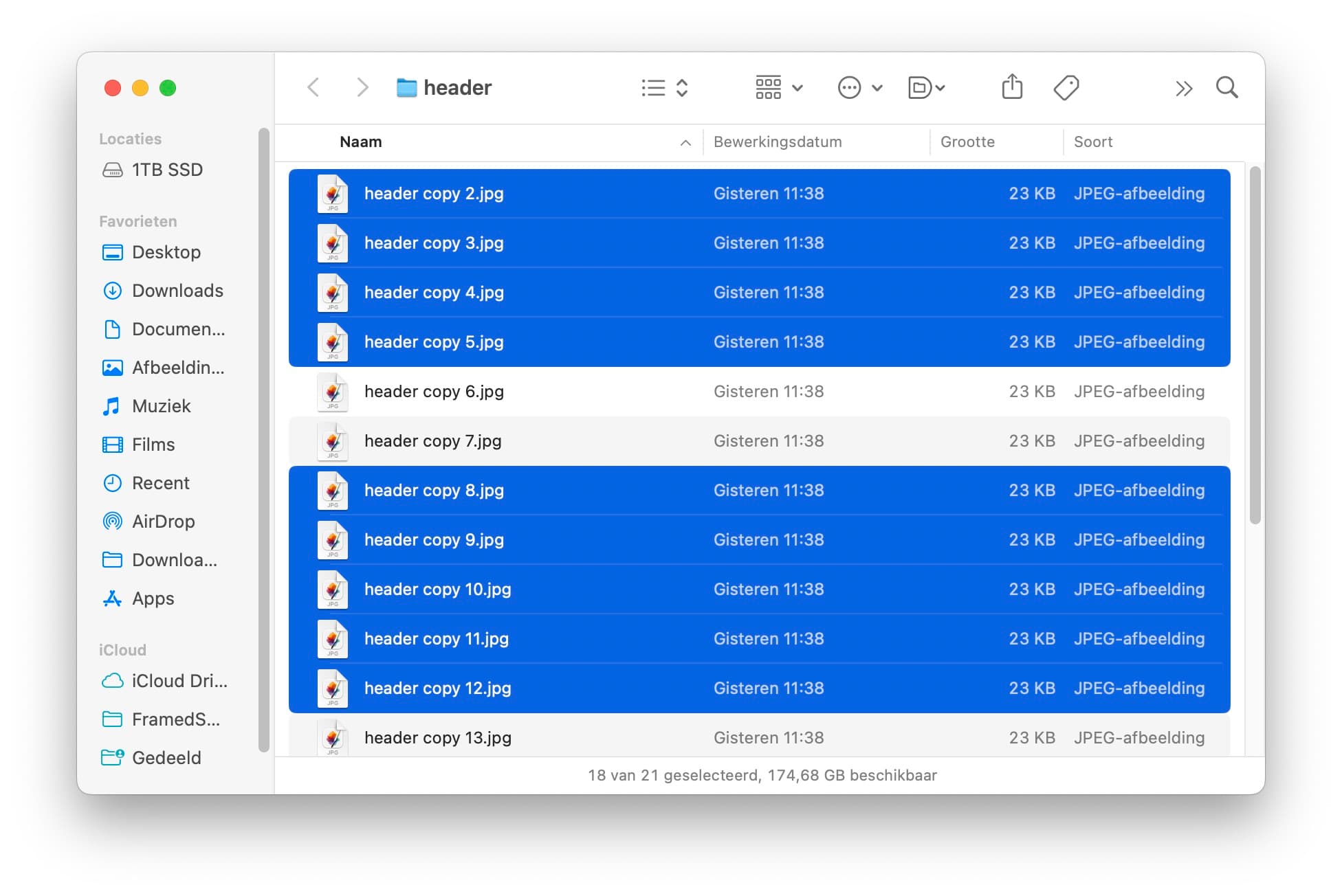Image resolution: width=1342 pixels, height=896 pixels.
Task: Open Recent in the sidebar
Action: 160,483
